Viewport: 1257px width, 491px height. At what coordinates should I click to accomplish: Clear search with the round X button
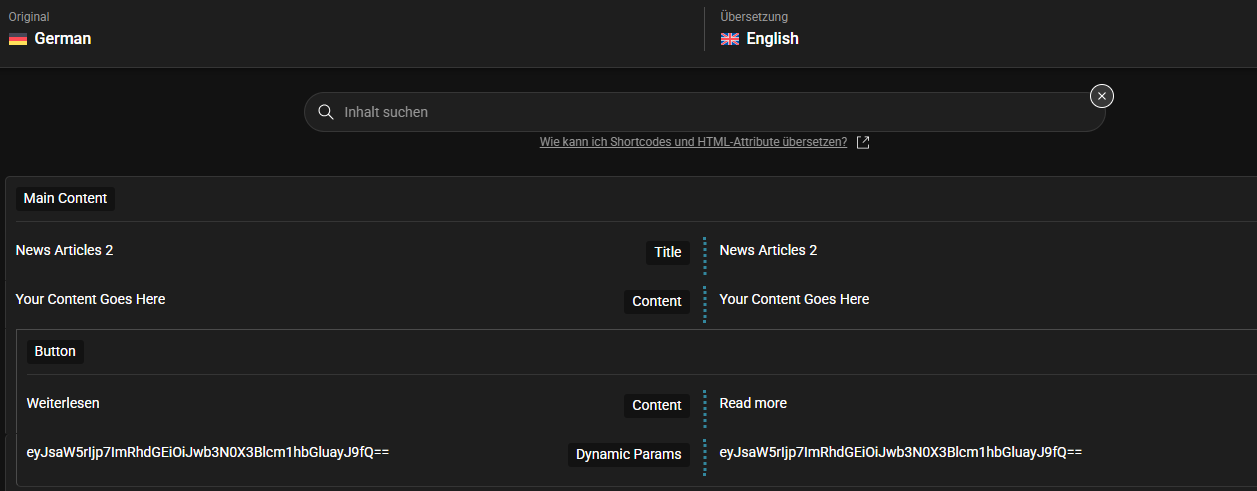click(x=1101, y=96)
